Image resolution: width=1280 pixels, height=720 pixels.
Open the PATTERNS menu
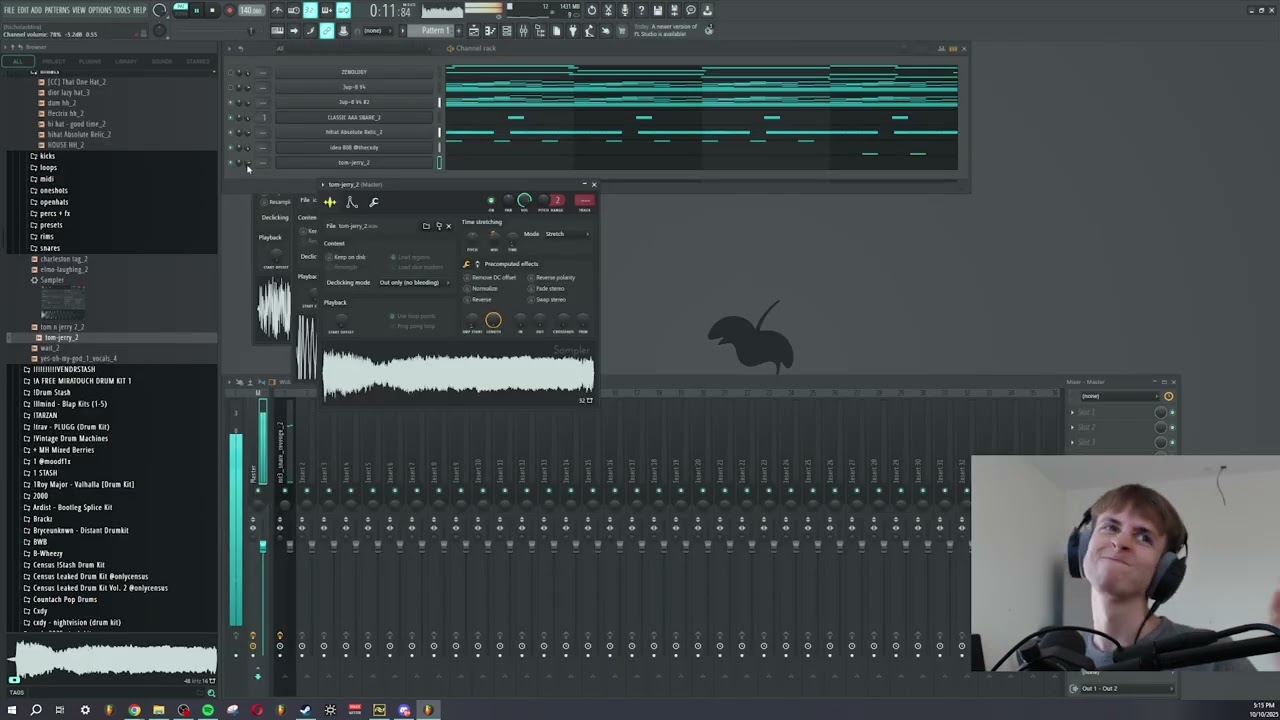[x=57, y=10]
